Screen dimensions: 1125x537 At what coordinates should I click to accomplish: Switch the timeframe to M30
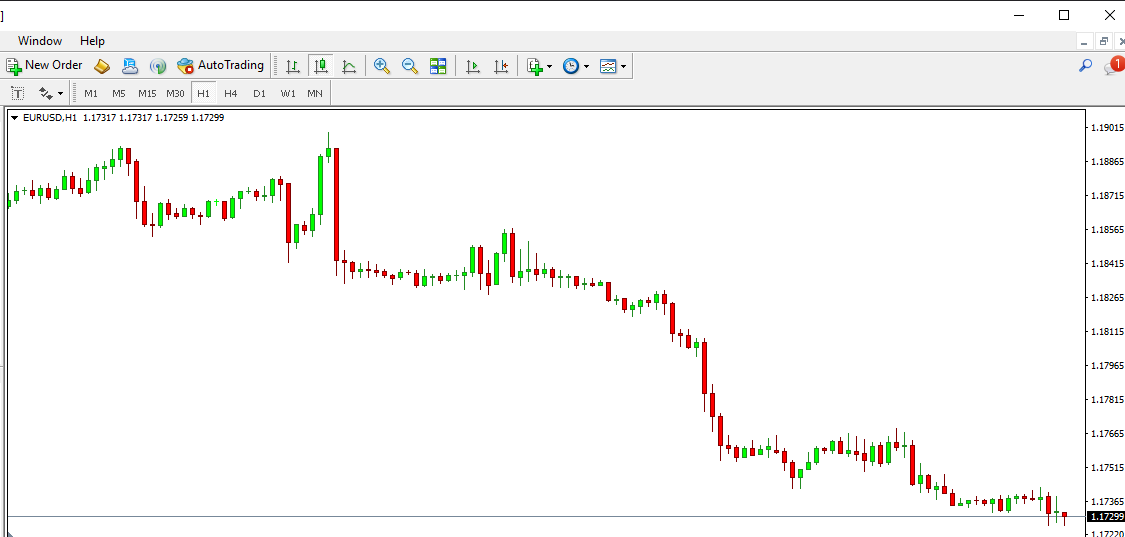click(x=175, y=93)
